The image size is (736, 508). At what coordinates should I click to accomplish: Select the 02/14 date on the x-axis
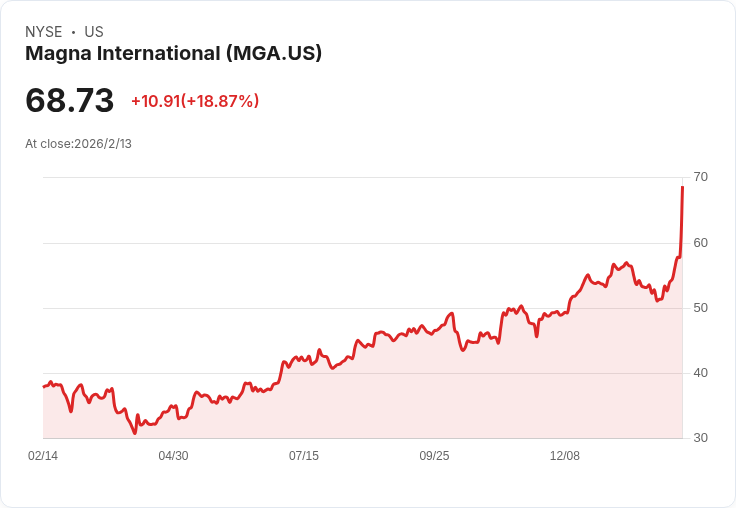click(x=43, y=456)
